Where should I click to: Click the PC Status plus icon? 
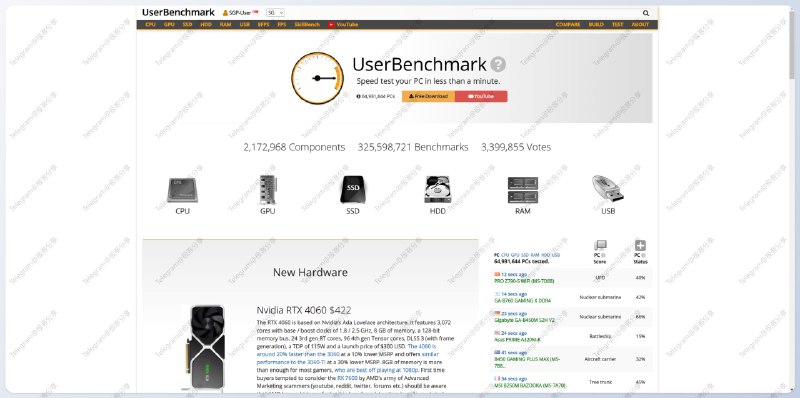click(x=640, y=245)
